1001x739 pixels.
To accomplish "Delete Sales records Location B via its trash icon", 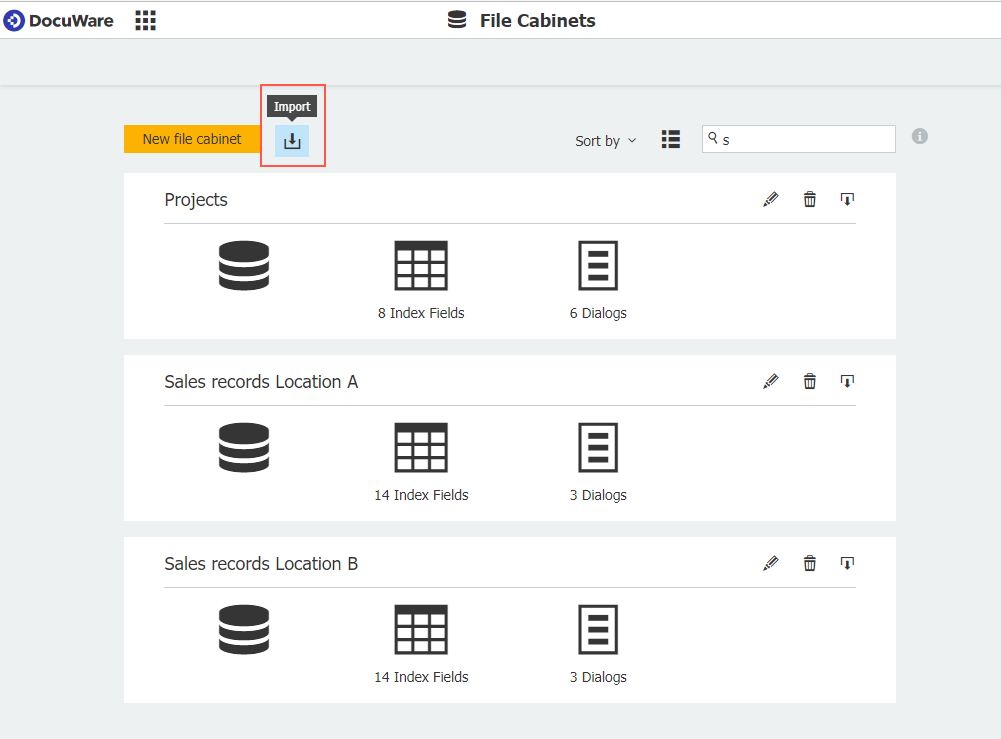I will pos(809,563).
